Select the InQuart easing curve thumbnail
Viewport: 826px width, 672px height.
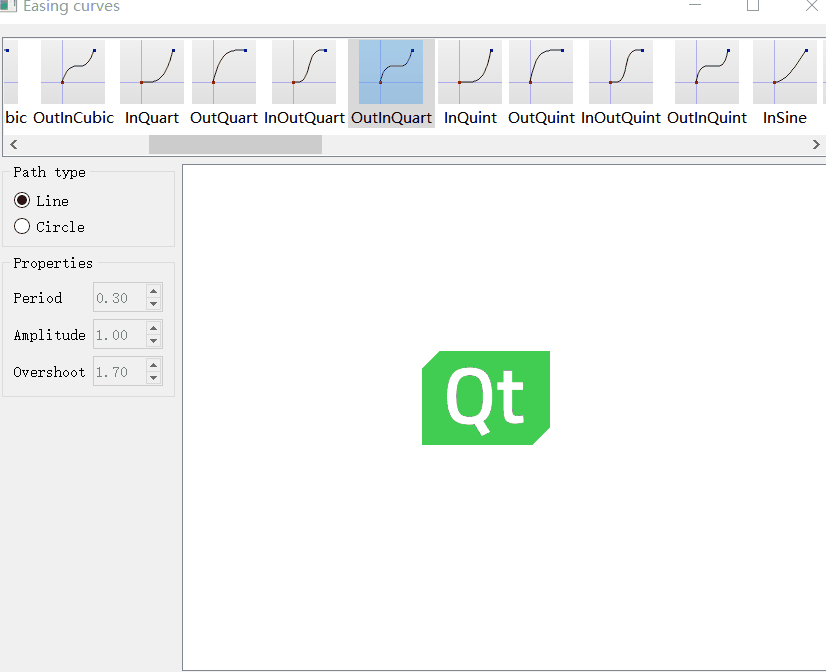(152, 72)
